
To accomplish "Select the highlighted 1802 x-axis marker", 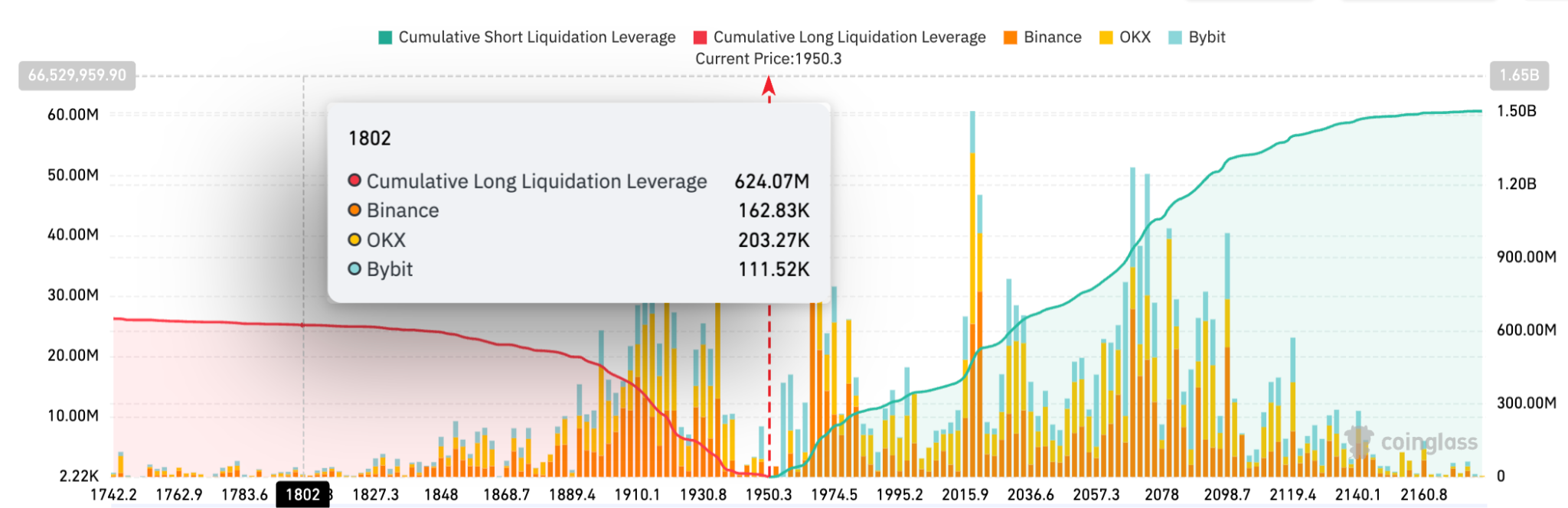I will 303,494.
